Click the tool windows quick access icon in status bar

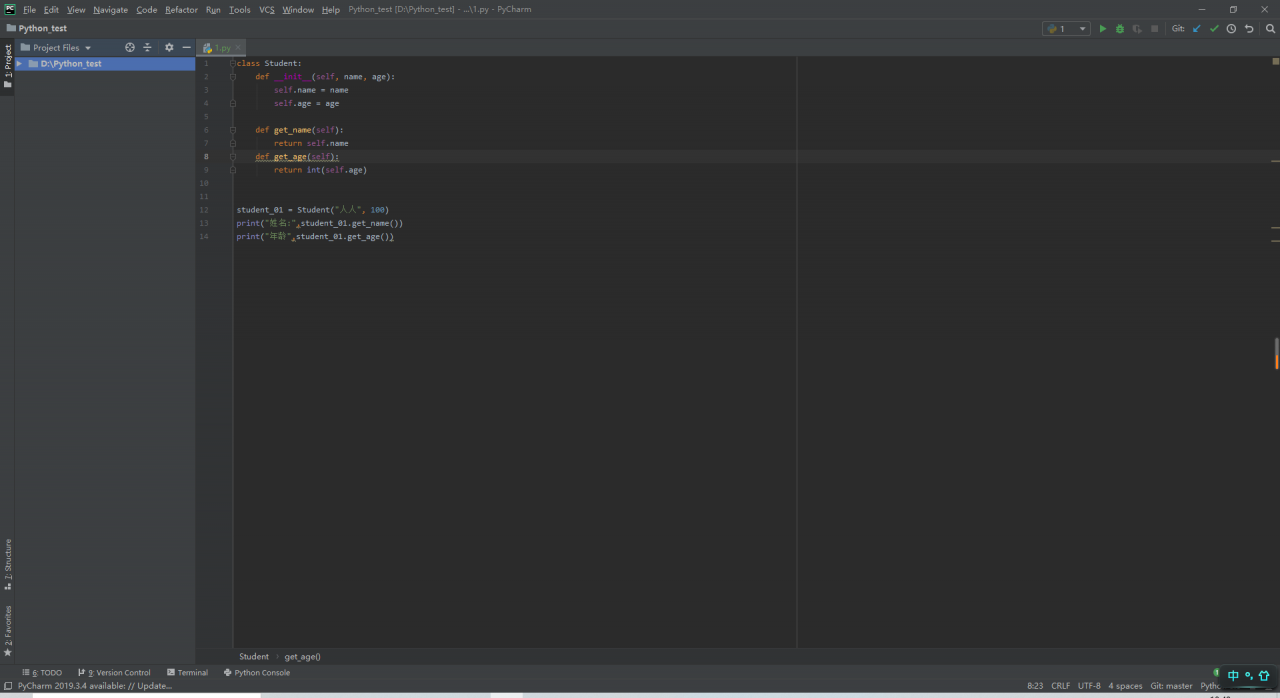(7, 686)
